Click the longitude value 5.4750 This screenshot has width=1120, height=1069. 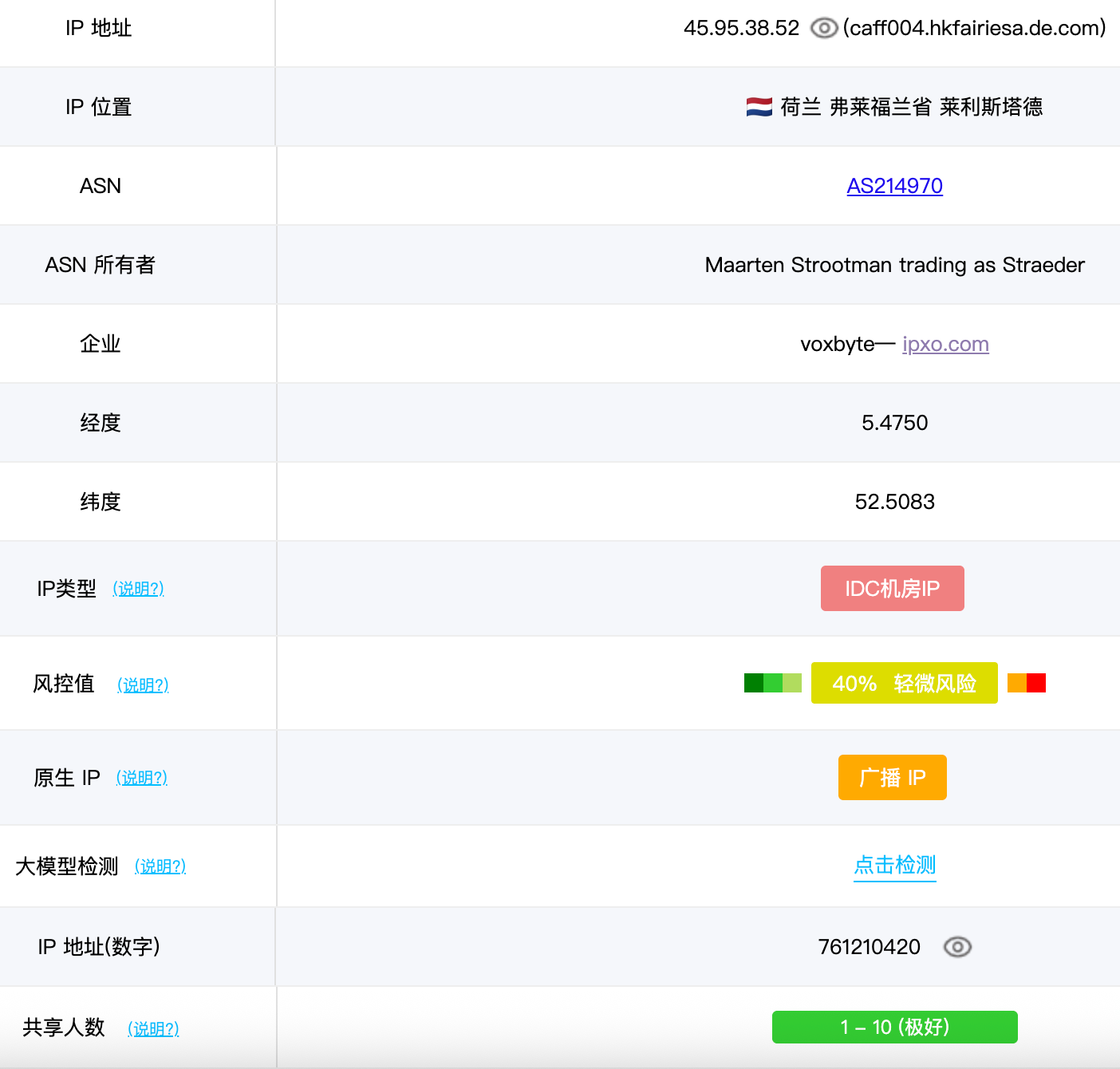click(x=894, y=423)
